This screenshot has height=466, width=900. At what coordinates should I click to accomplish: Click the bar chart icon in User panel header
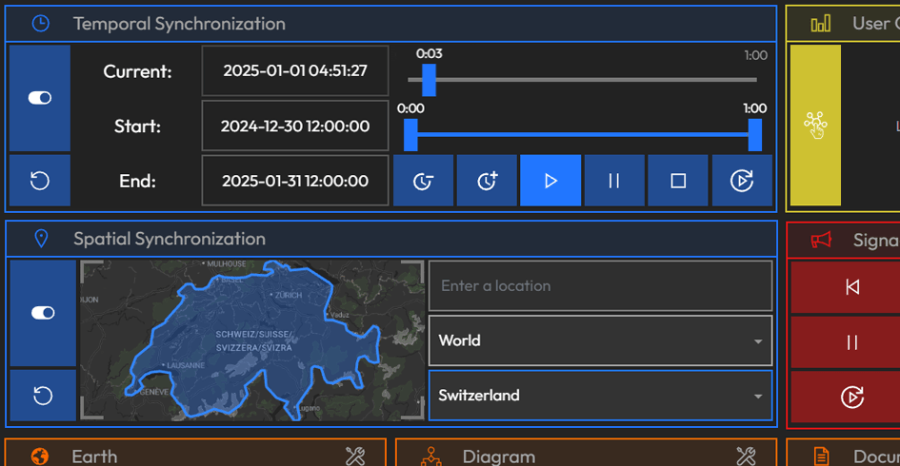[820, 24]
